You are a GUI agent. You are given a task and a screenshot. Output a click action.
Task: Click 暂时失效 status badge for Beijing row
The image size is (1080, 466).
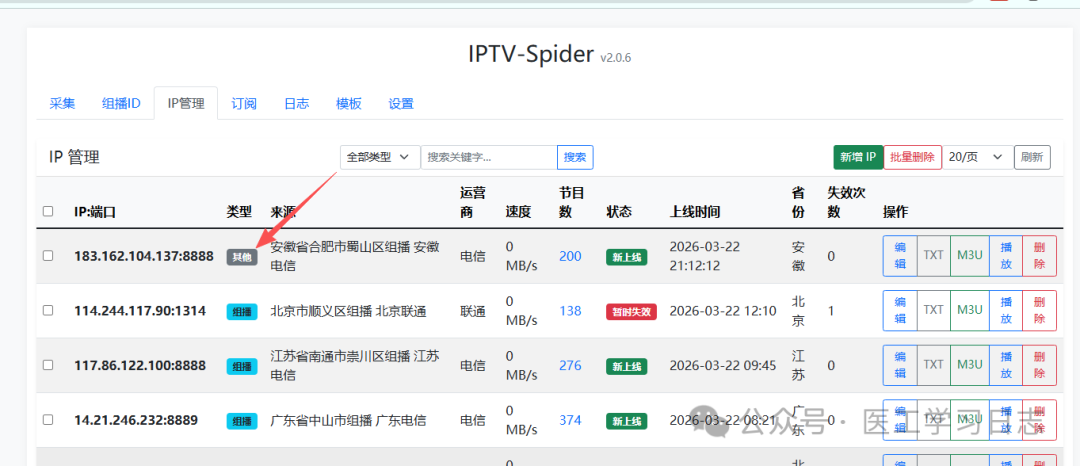click(x=631, y=311)
